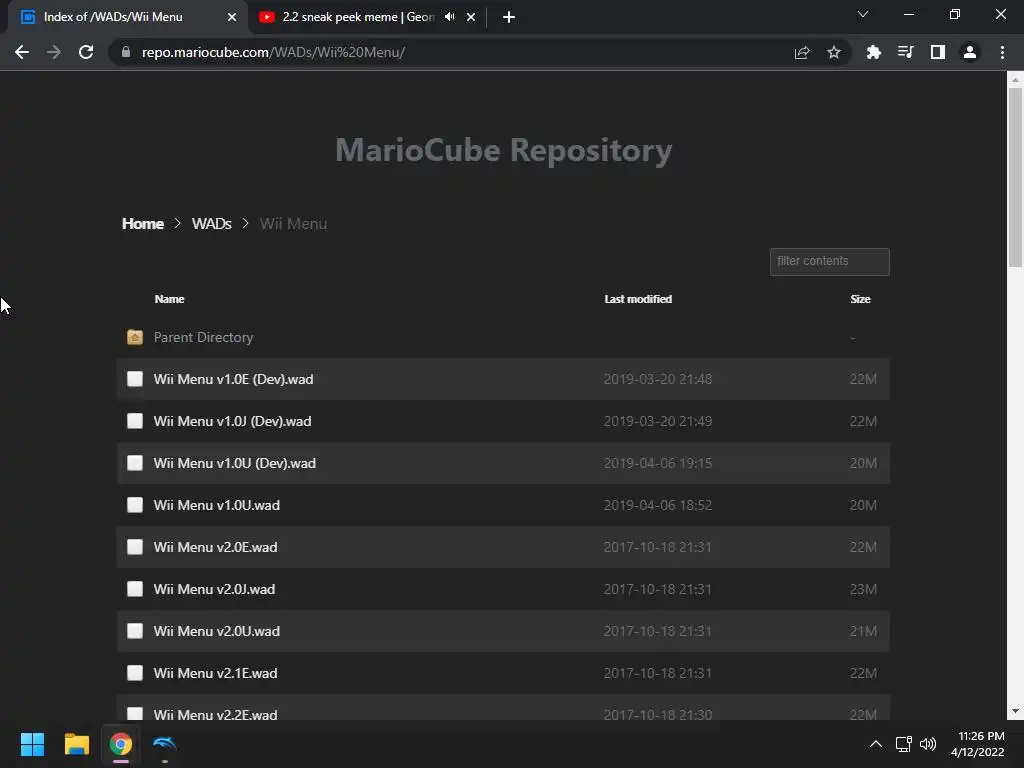Download Wii Menu v2.0U.wad
Viewport: 1024px width, 768px height.
pyautogui.click(x=217, y=631)
